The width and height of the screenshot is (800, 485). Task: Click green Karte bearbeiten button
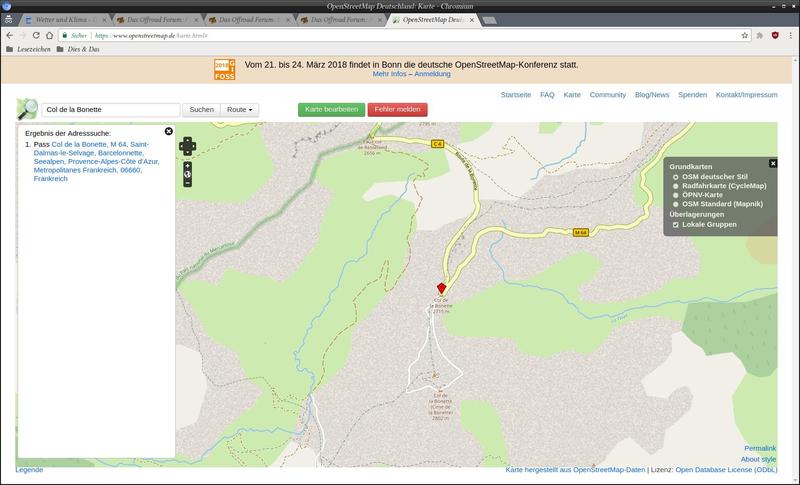coord(332,109)
